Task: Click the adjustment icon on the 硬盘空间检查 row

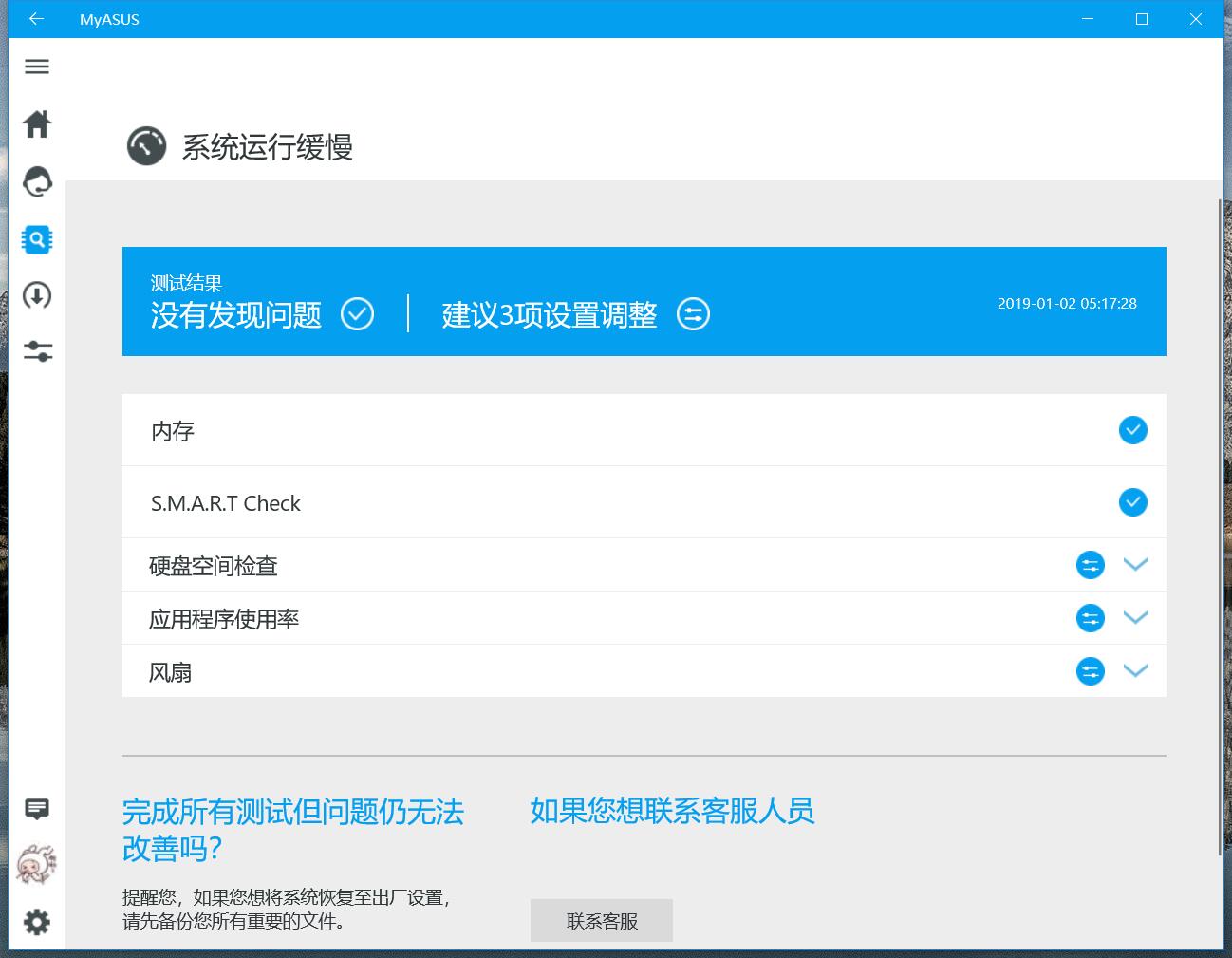Action: point(1090,565)
